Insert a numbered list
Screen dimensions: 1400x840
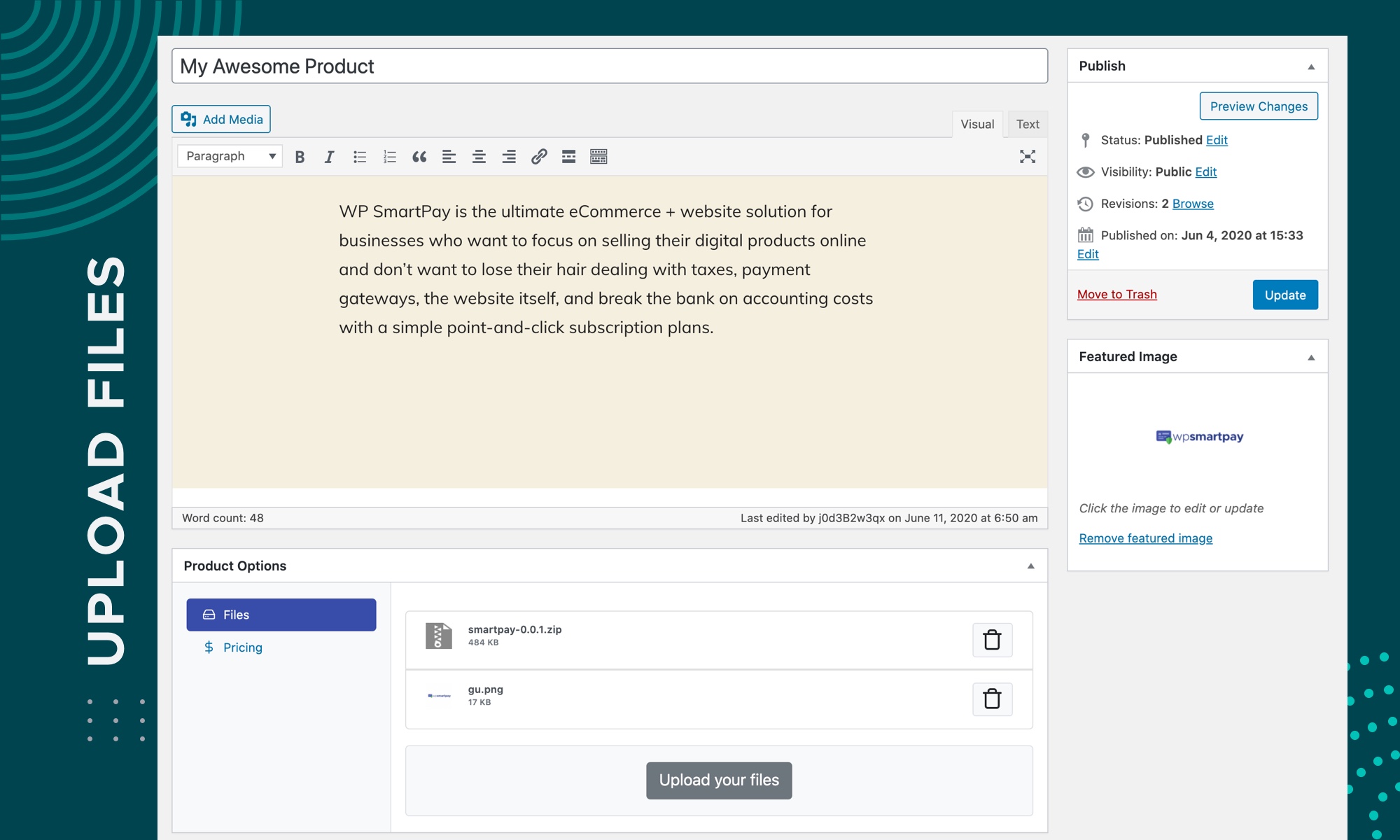pos(390,157)
